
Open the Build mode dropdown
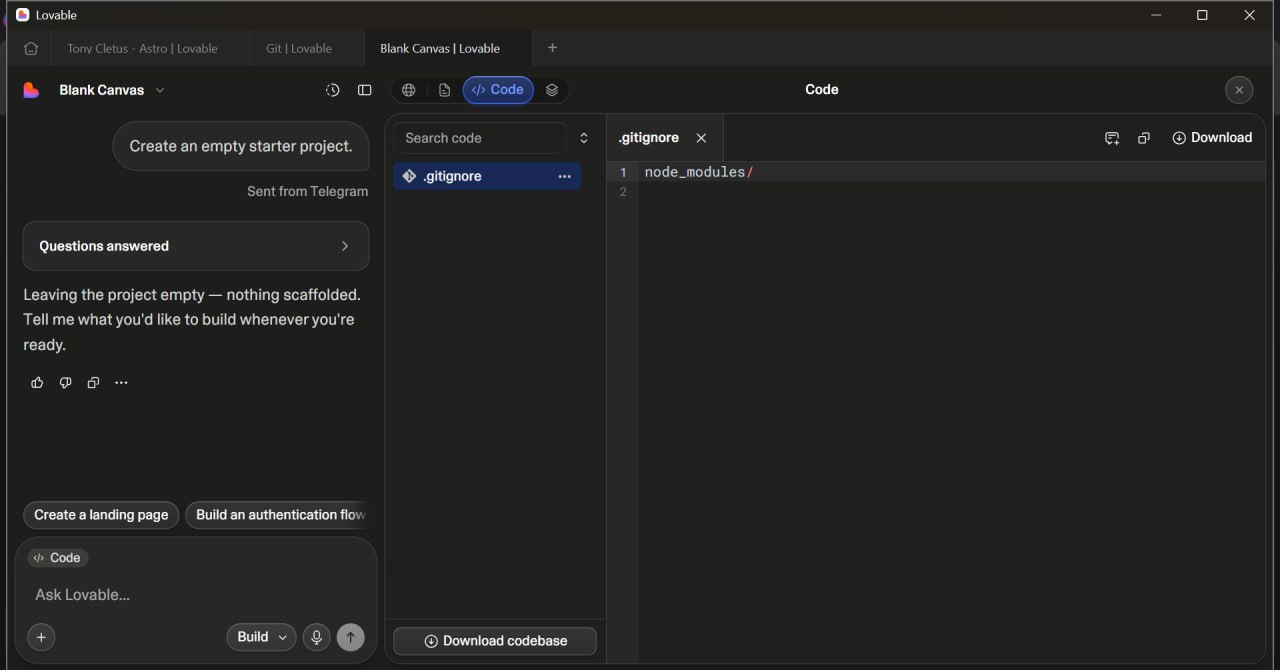pyautogui.click(x=262, y=637)
